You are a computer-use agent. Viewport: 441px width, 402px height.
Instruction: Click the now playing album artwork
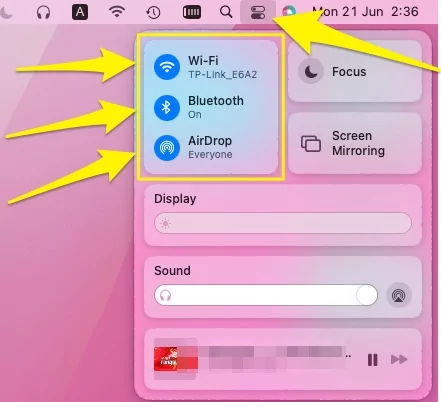point(176,359)
